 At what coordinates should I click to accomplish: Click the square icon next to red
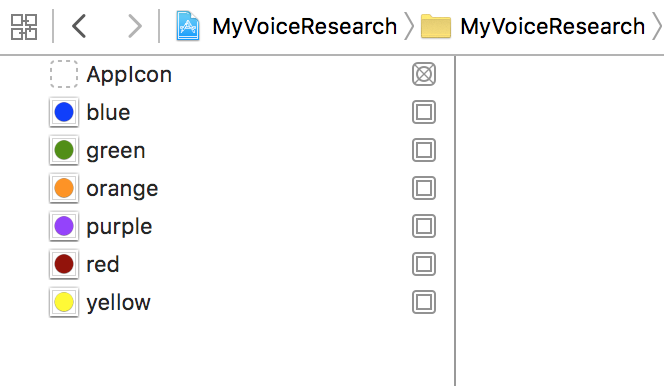pos(424,264)
